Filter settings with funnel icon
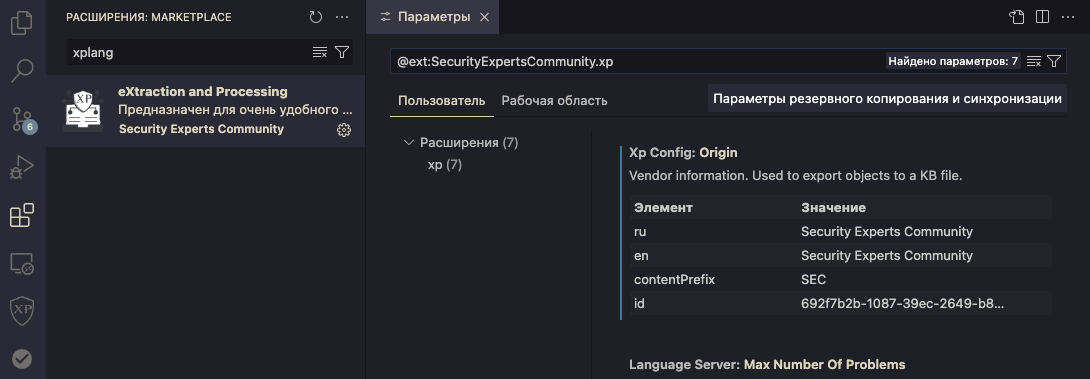 [1054, 61]
